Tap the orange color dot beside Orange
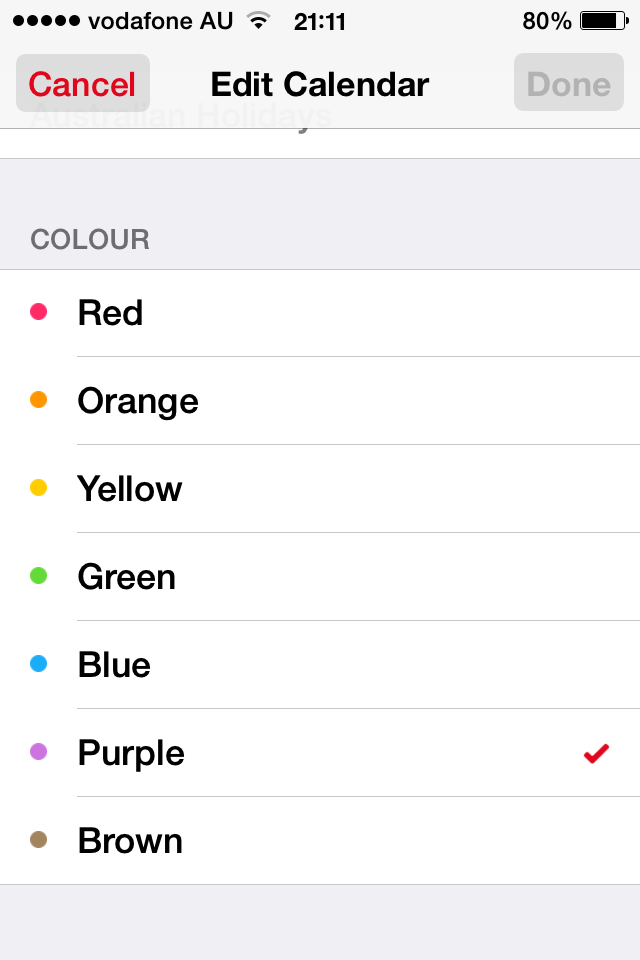640x960 pixels. coord(39,399)
